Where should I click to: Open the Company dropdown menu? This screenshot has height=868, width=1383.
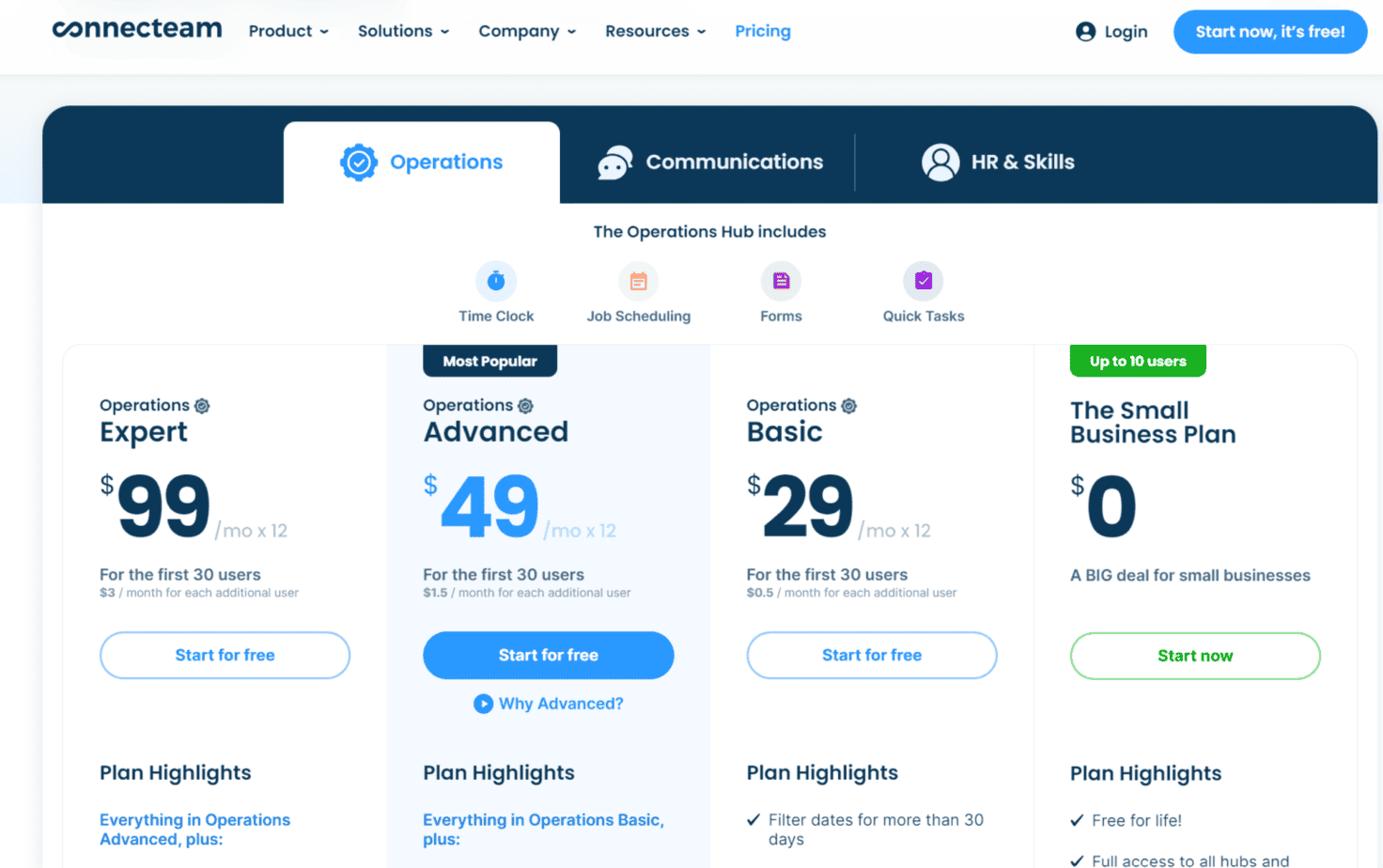[x=527, y=31]
